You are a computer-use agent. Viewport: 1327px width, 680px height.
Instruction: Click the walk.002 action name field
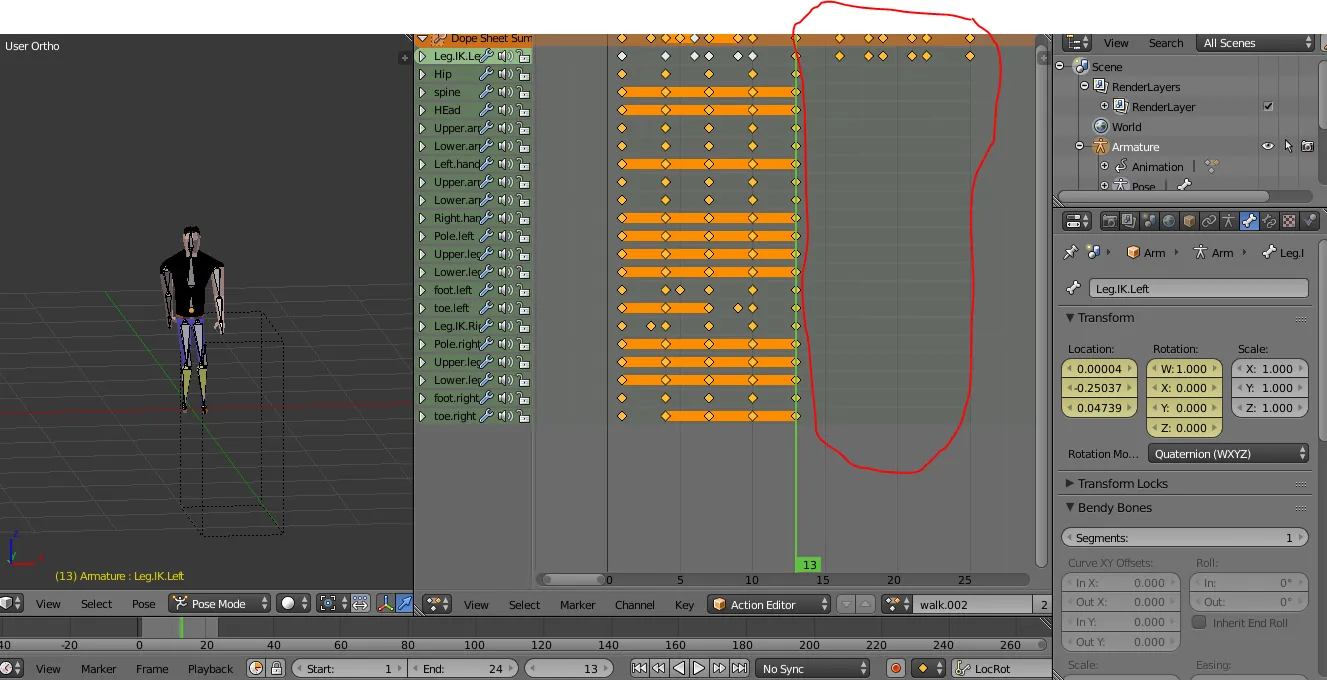(x=973, y=604)
